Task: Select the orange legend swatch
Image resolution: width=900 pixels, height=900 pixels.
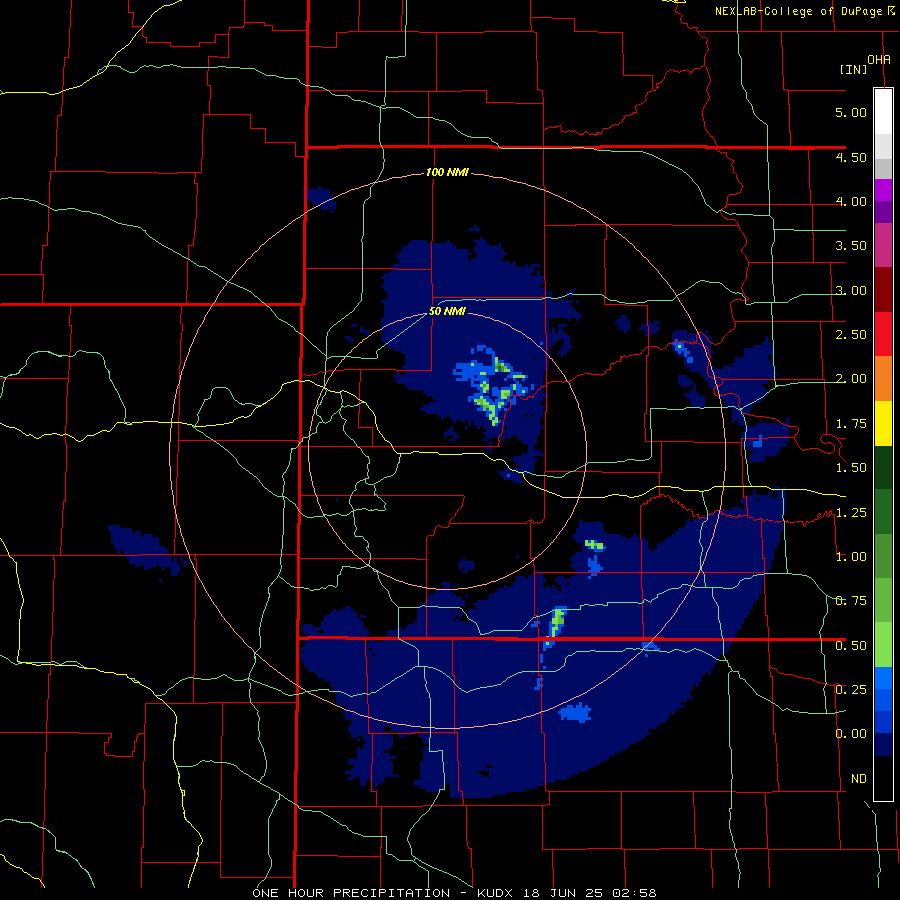Action: [883, 378]
